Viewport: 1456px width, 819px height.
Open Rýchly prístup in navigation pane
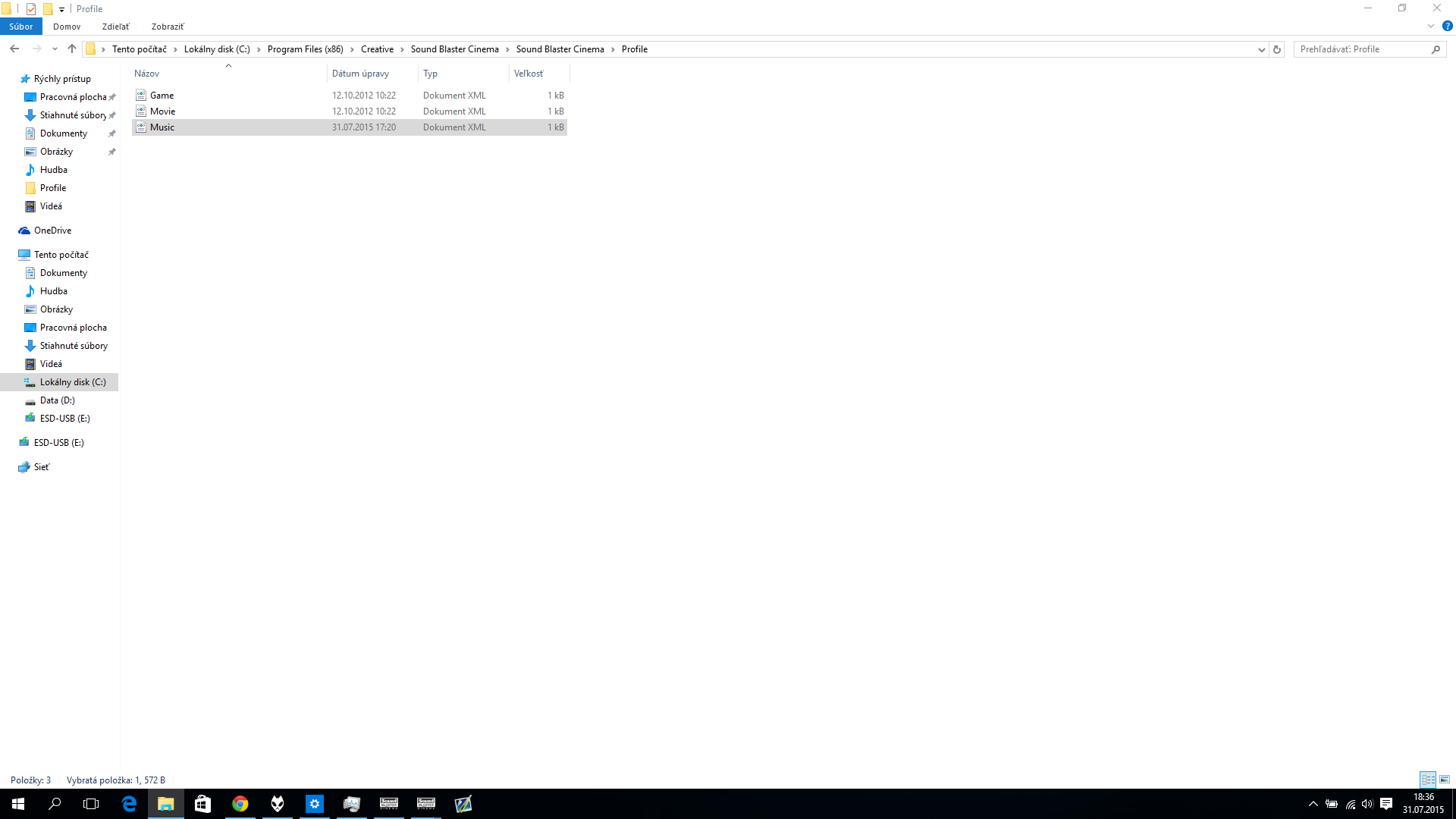point(62,79)
